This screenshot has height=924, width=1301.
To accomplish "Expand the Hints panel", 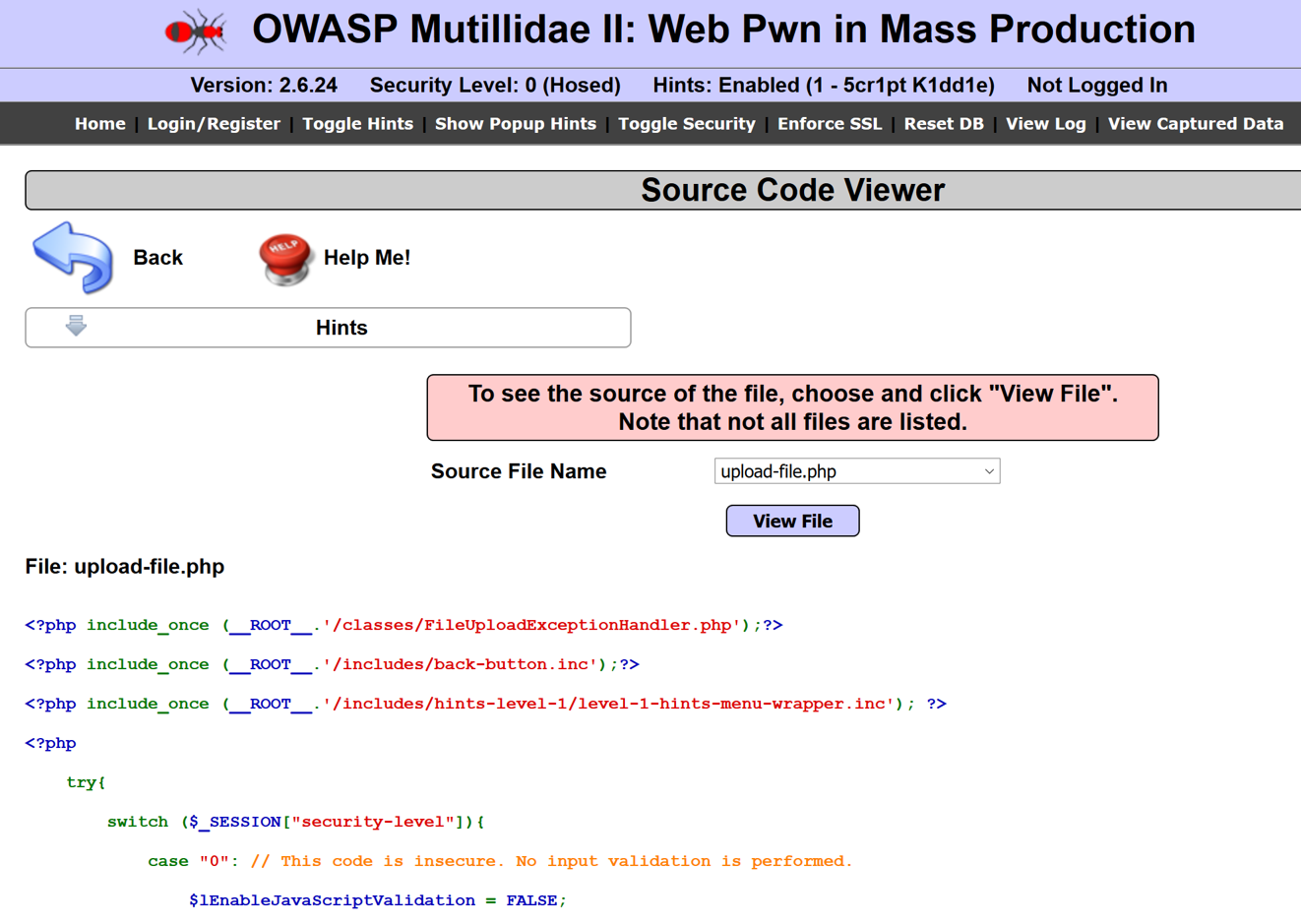I will (x=328, y=328).
